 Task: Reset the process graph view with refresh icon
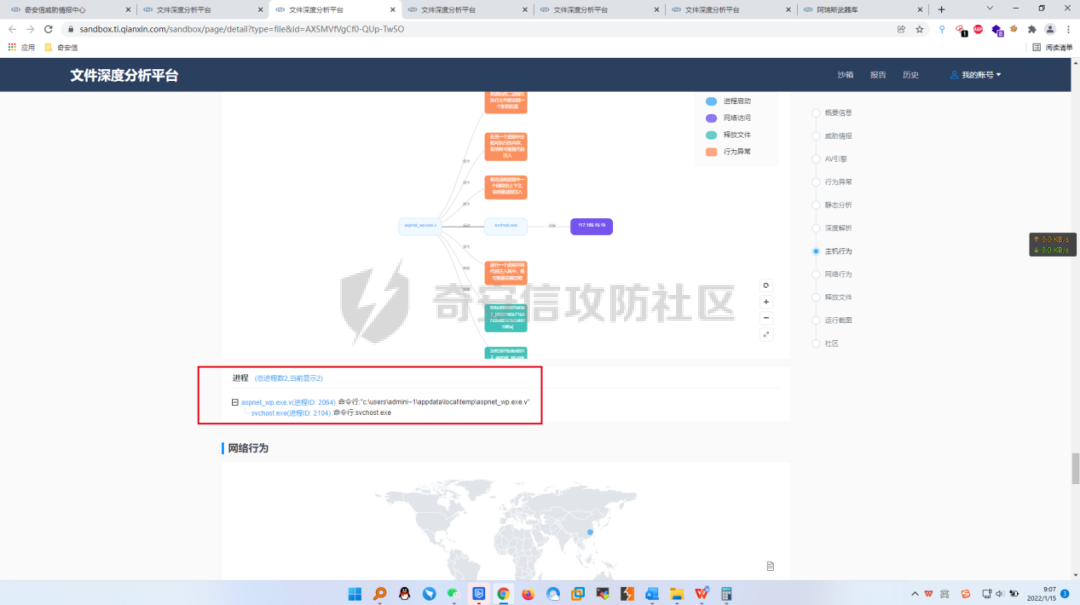point(766,285)
